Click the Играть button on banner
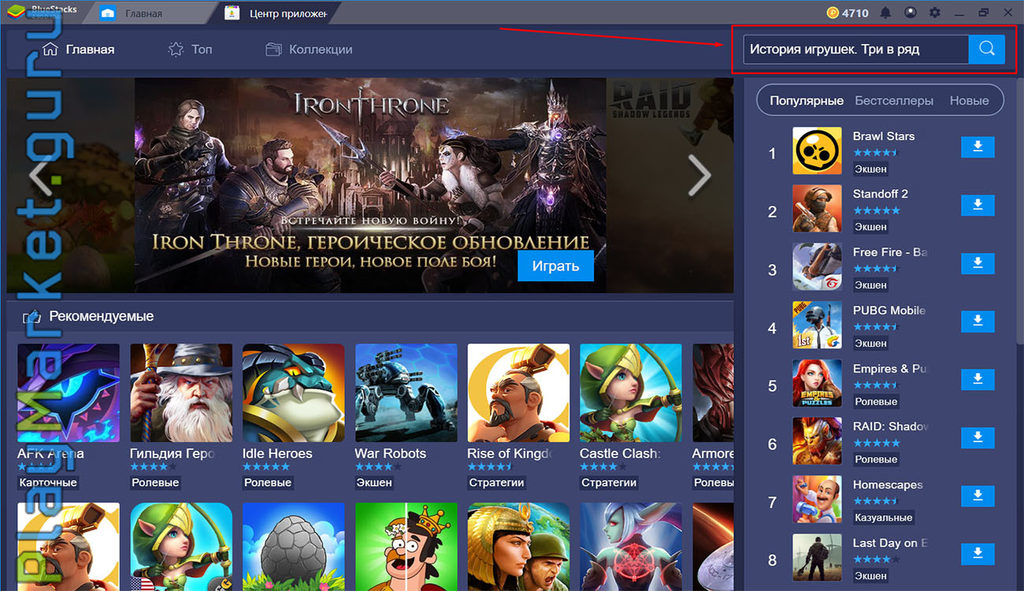 [x=556, y=266]
